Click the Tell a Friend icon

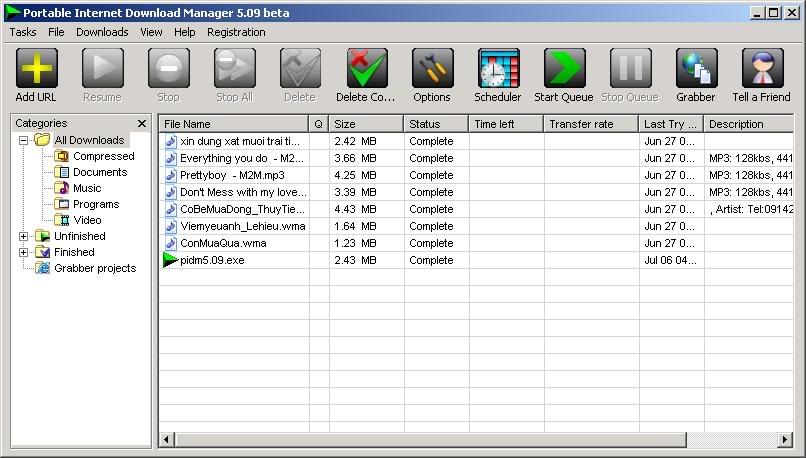pyautogui.click(x=762, y=68)
